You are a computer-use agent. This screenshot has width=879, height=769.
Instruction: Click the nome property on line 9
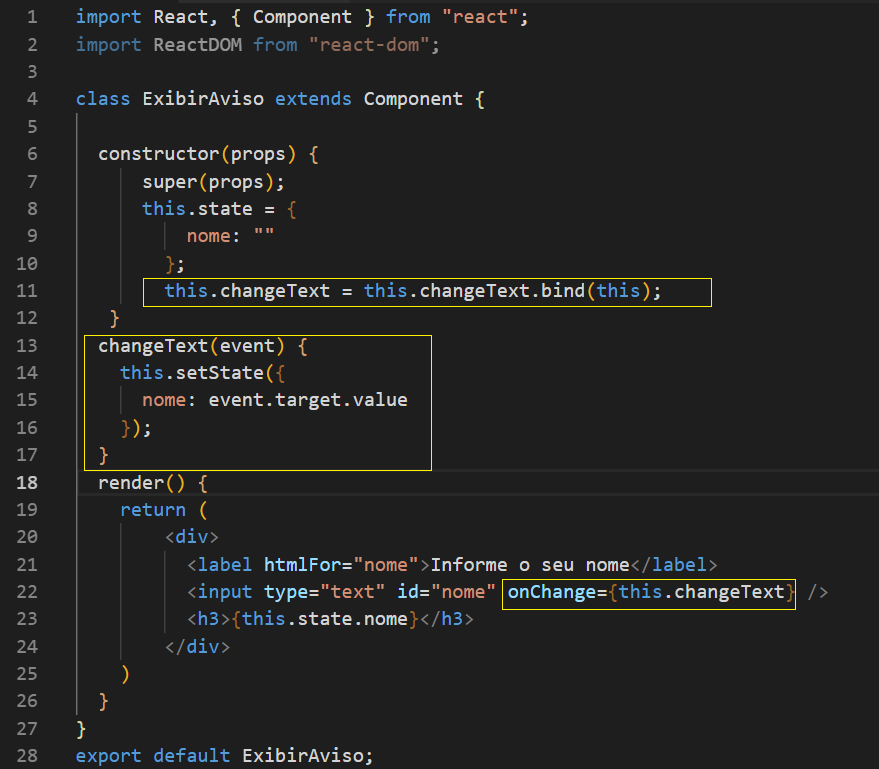(x=208, y=236)
